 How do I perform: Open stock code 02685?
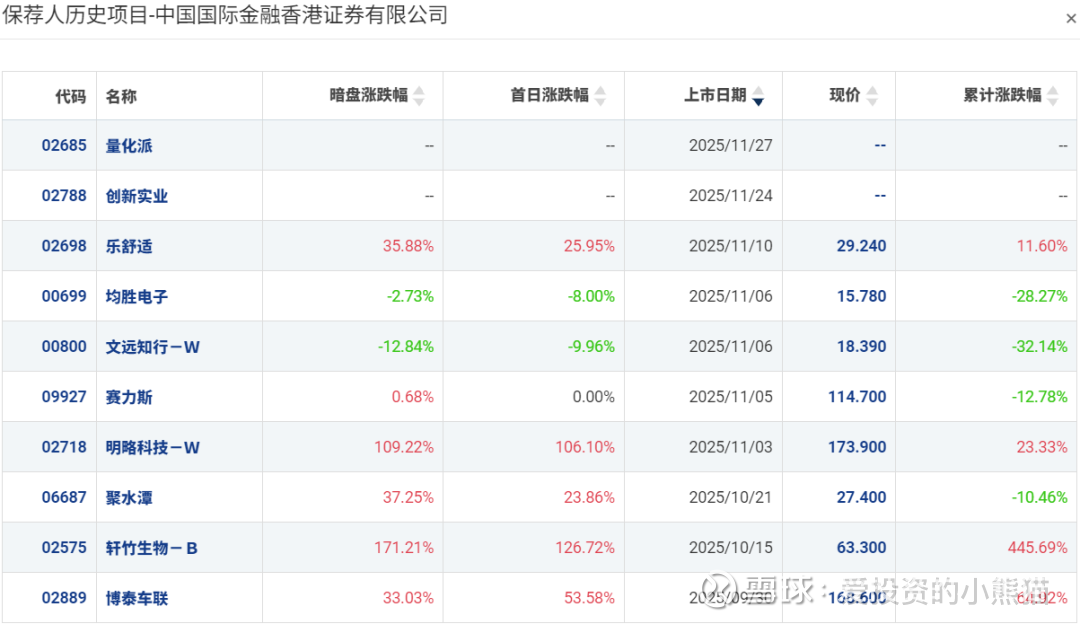[x=64, y=145]
